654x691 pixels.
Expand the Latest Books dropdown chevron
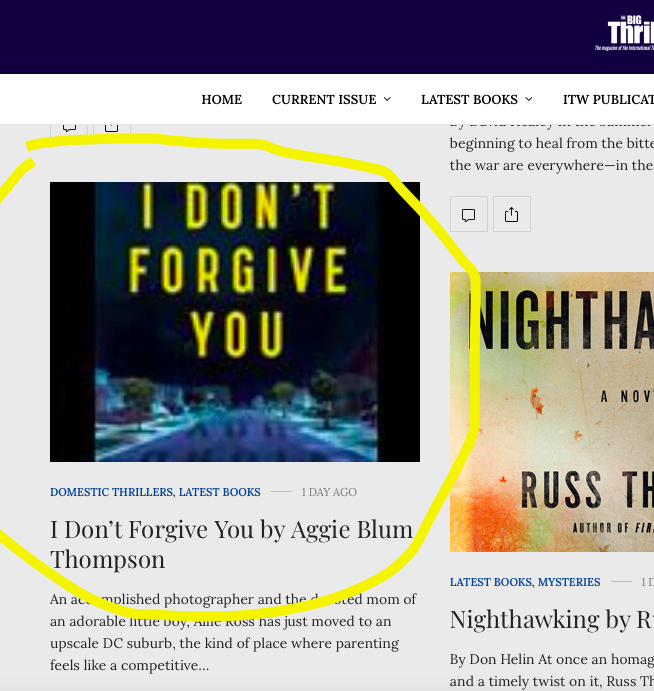pos(529,99)
